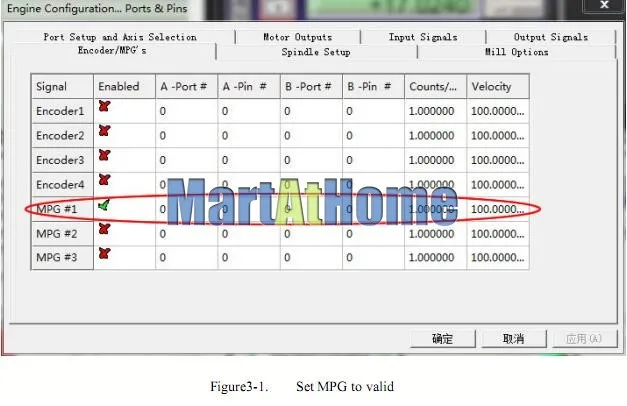Image resolution: width=627 pixels, height=406 pixels.
Task: Edit MPG #3 A -Pin # cell
Action: coord(249,258)
